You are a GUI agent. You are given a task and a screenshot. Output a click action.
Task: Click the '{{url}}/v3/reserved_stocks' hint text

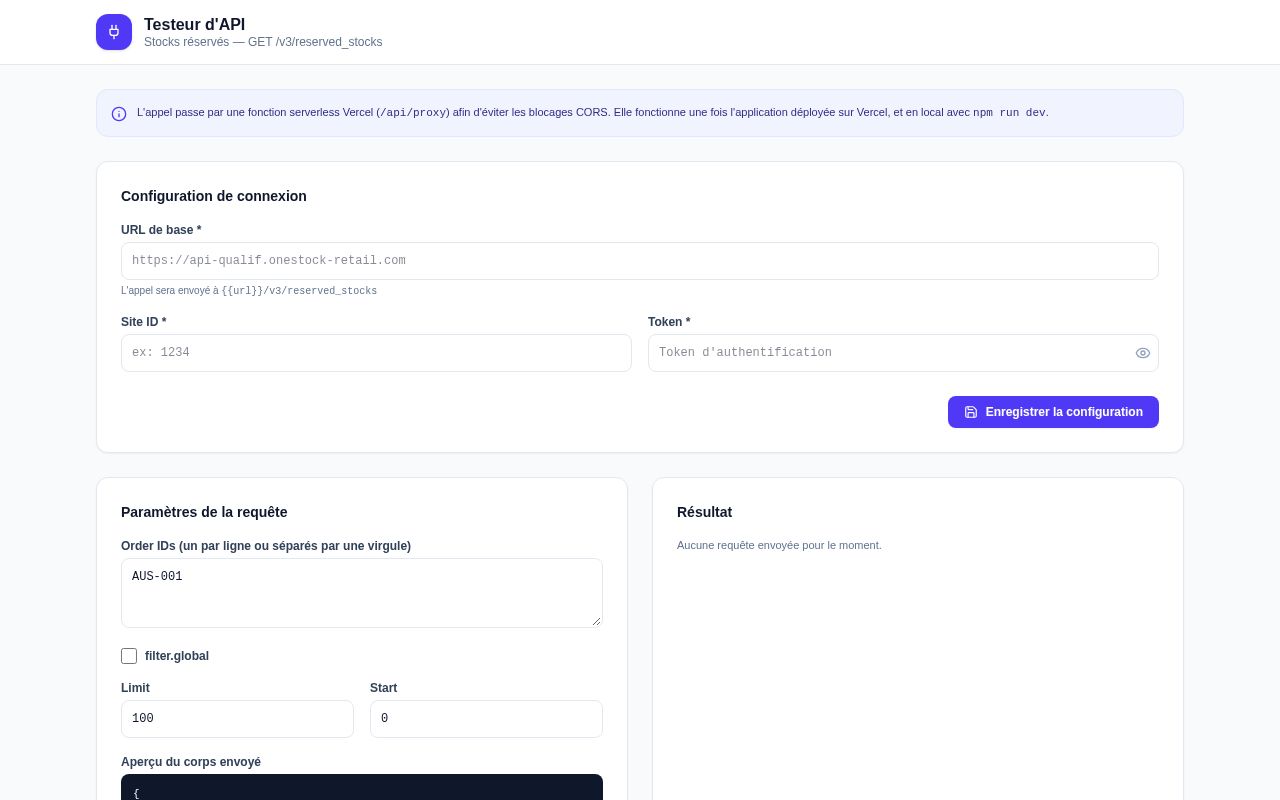point(299,291)
